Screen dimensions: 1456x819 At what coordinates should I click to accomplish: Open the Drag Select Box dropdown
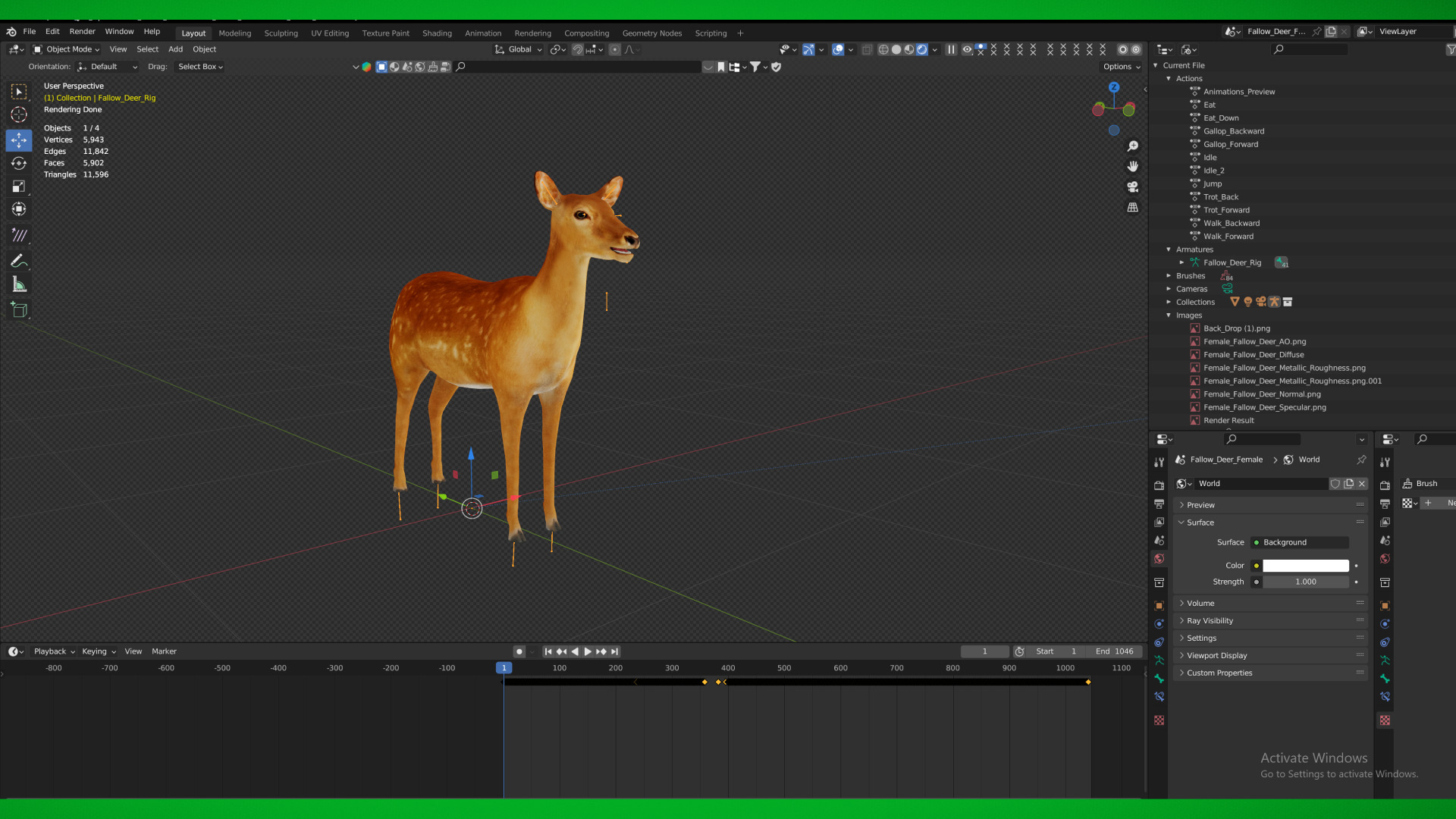[x=200, y=67]
